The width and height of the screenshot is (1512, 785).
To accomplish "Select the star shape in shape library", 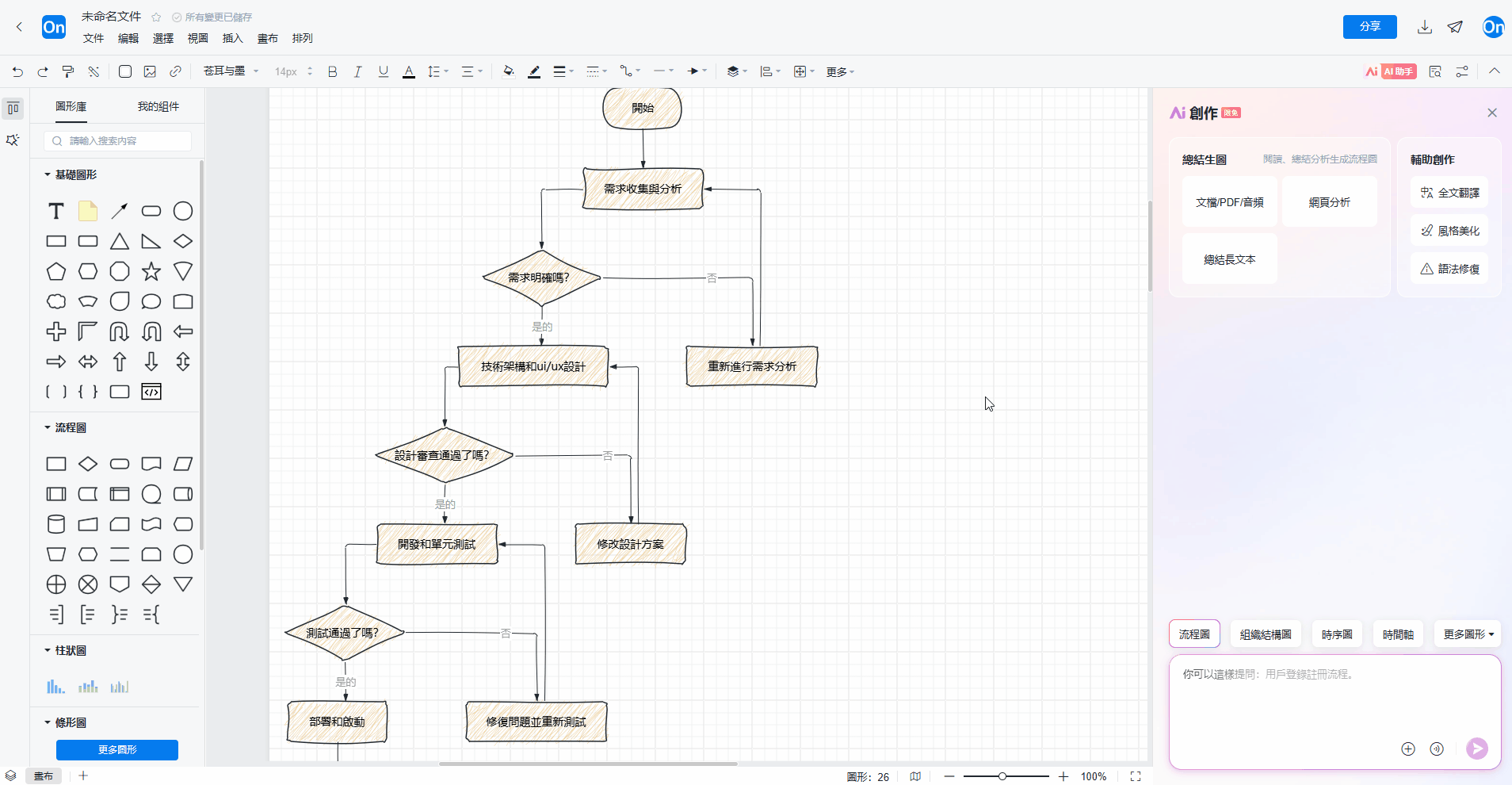I will [x=151, y=272].
